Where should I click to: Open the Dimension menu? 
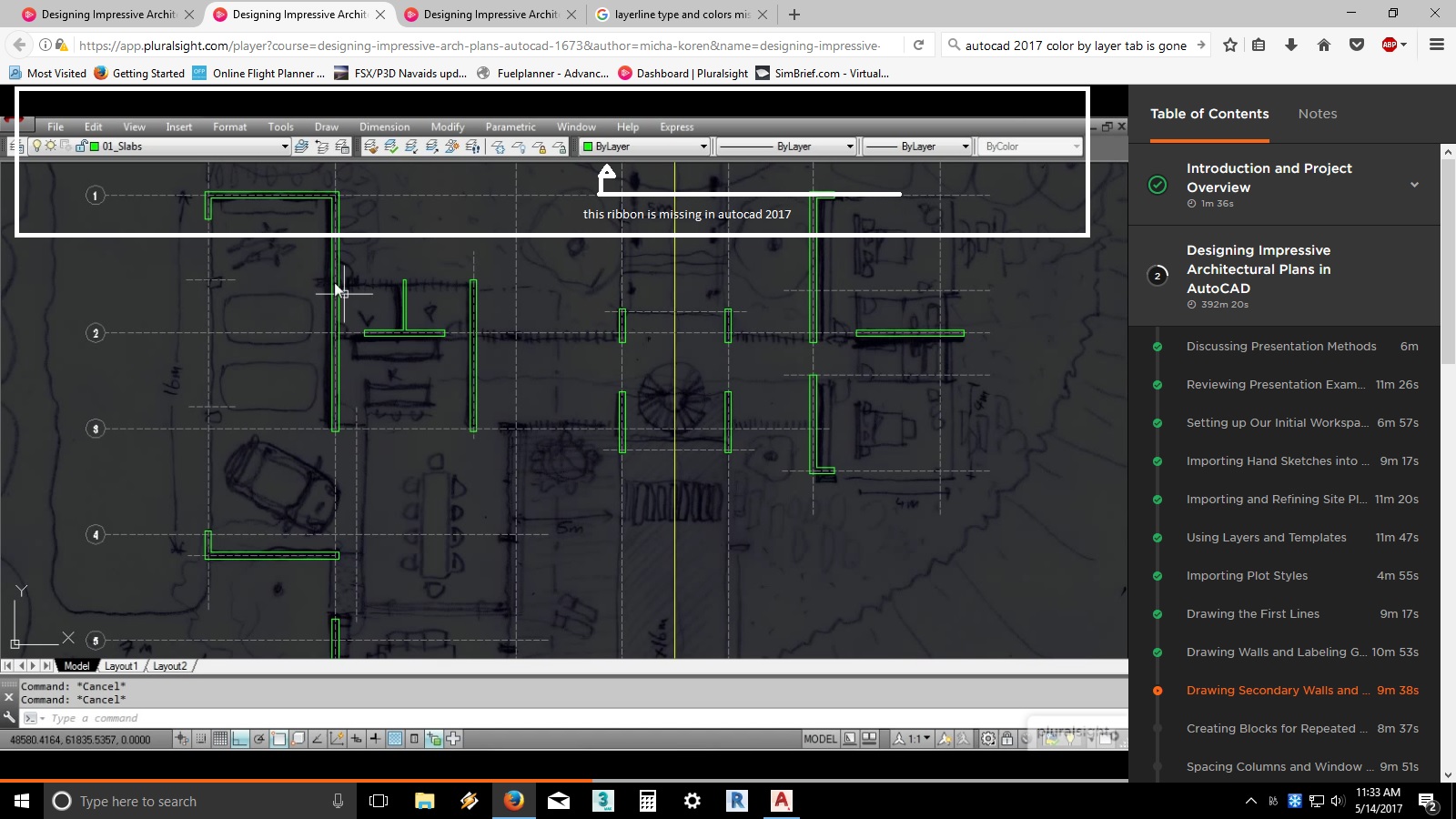pyautogui.click(x=384, y=126)
